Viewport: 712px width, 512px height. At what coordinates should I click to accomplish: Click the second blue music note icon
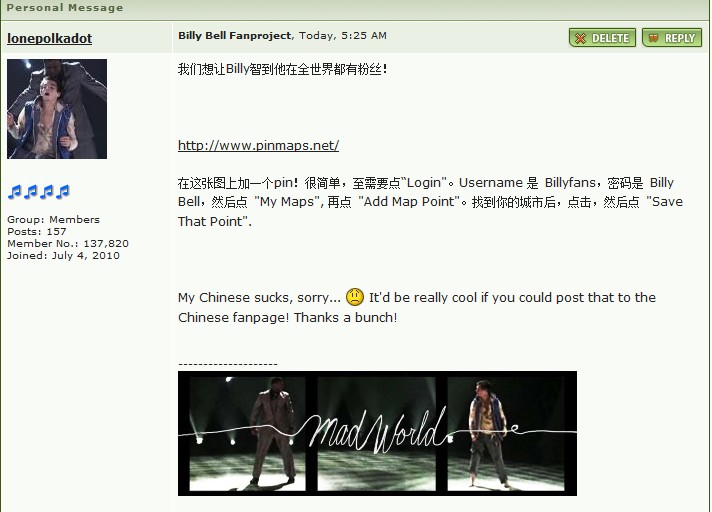tap(30, 192)
